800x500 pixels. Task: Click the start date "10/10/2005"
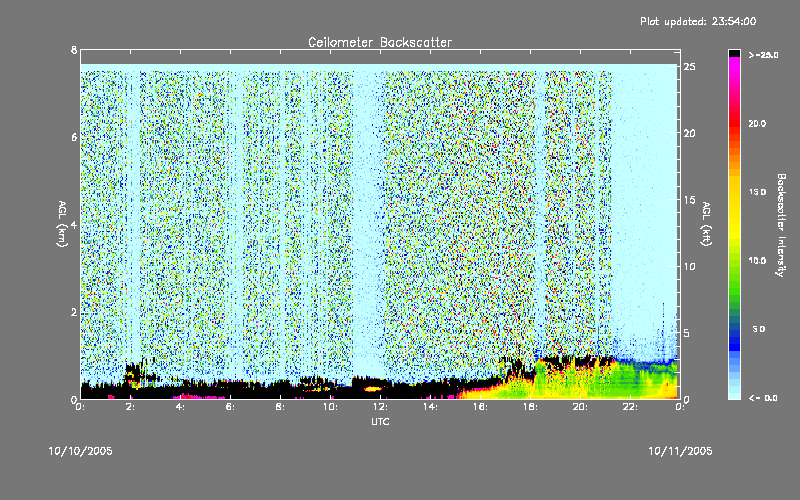click(81, 451)
